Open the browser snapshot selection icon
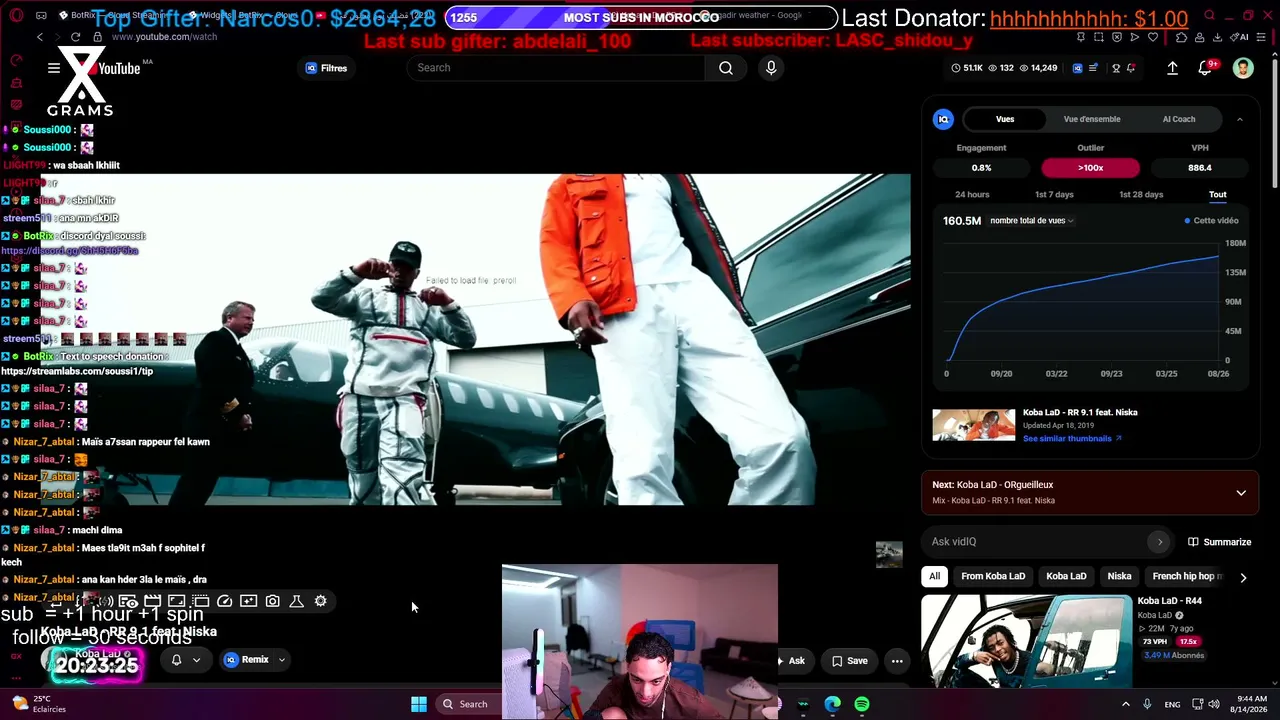Viewport: 1280px width, 720px height. pyautogui.click(x=1099, y=37)
